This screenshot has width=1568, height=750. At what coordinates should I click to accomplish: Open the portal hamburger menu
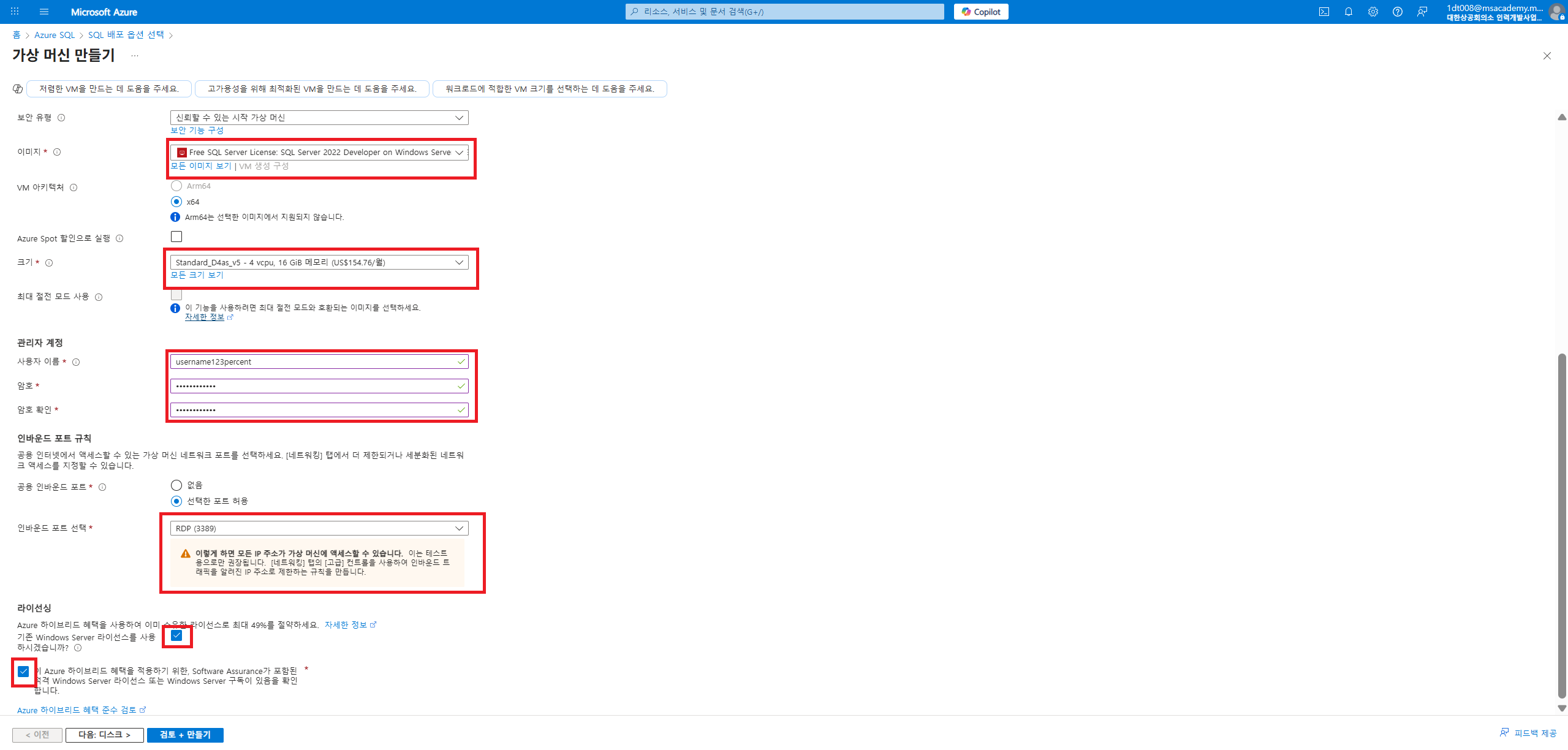[44, 12]
